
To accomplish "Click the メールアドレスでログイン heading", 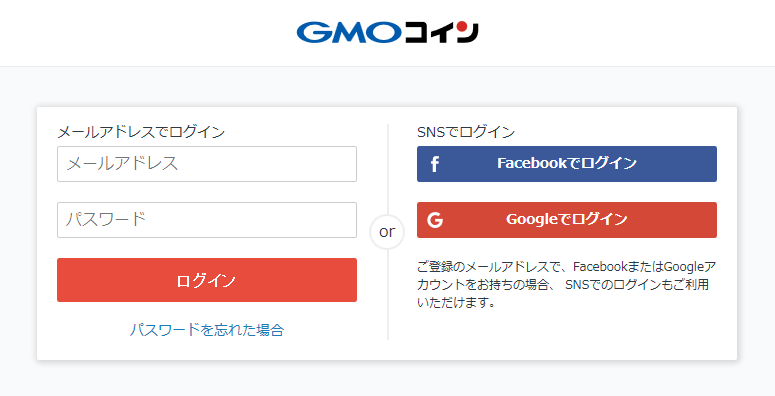I will (141, 132).
